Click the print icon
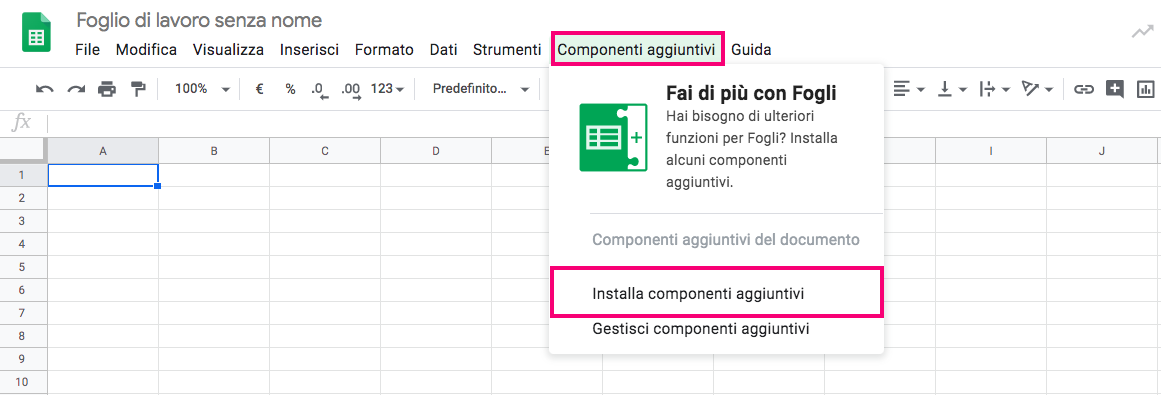This screenshot has height=395, width=1161. [107, 89]
